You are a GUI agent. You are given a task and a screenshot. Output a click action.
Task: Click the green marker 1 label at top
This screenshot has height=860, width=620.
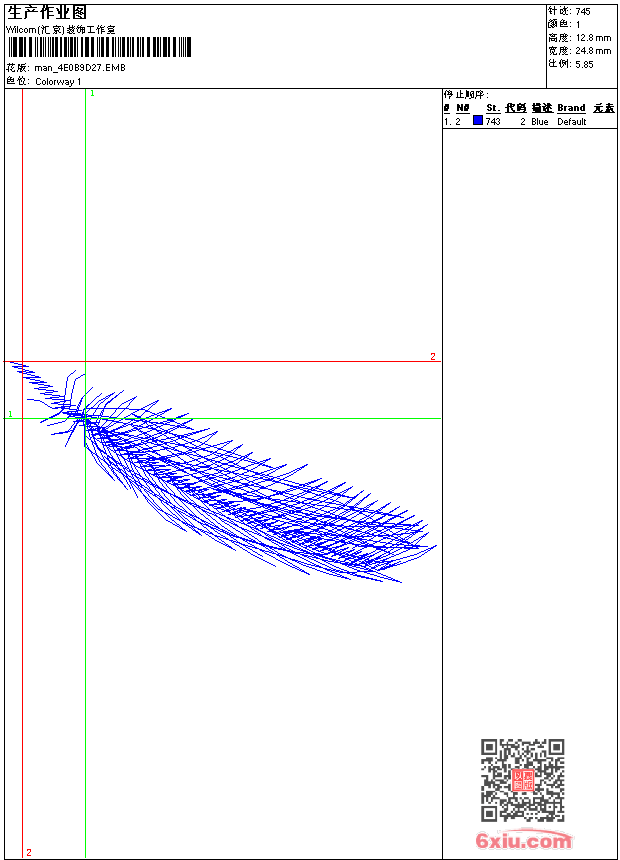(x=92, y=94)
